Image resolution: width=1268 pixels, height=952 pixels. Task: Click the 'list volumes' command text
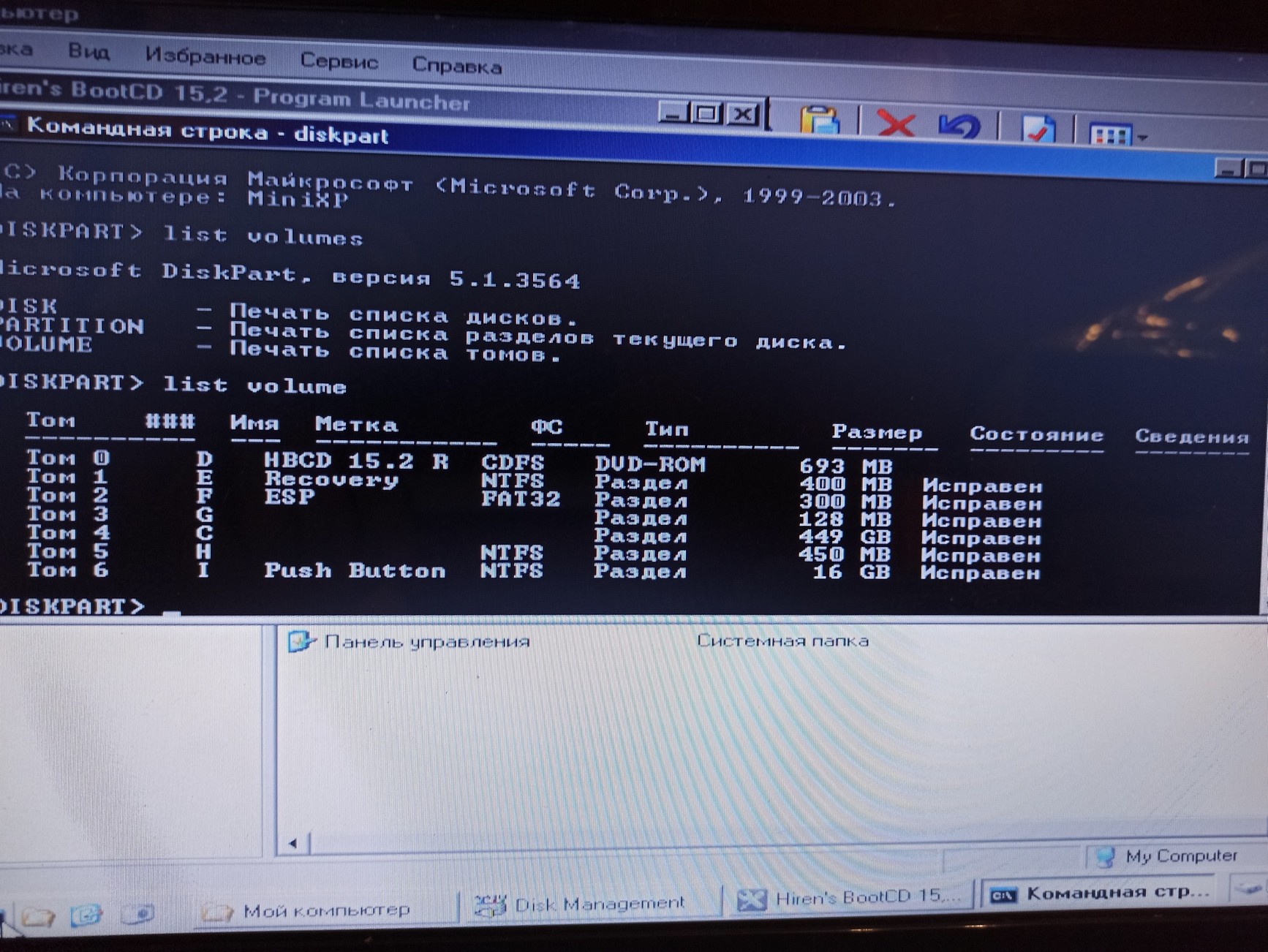click(263, 236)
